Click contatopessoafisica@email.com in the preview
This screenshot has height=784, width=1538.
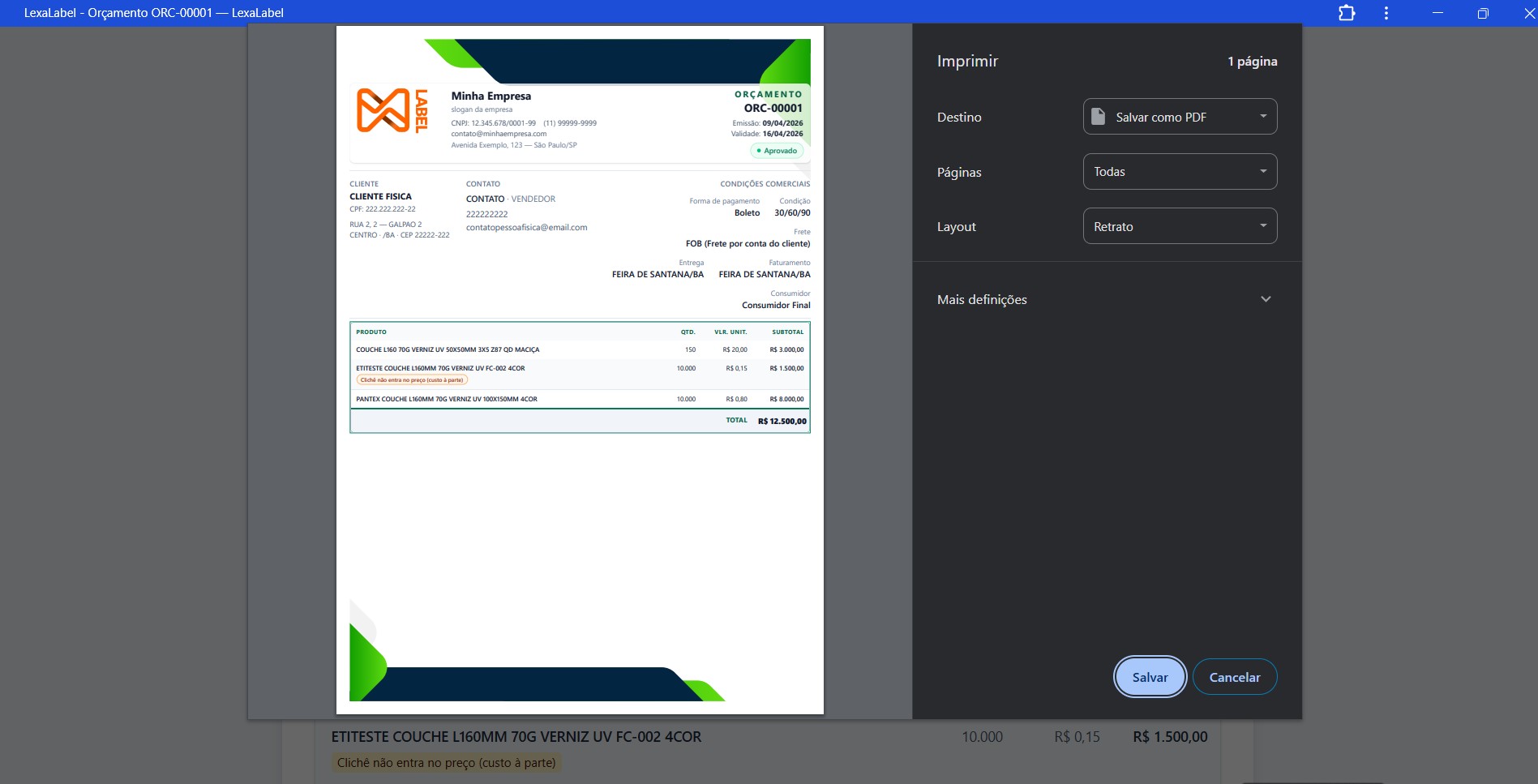click(527, 228)
